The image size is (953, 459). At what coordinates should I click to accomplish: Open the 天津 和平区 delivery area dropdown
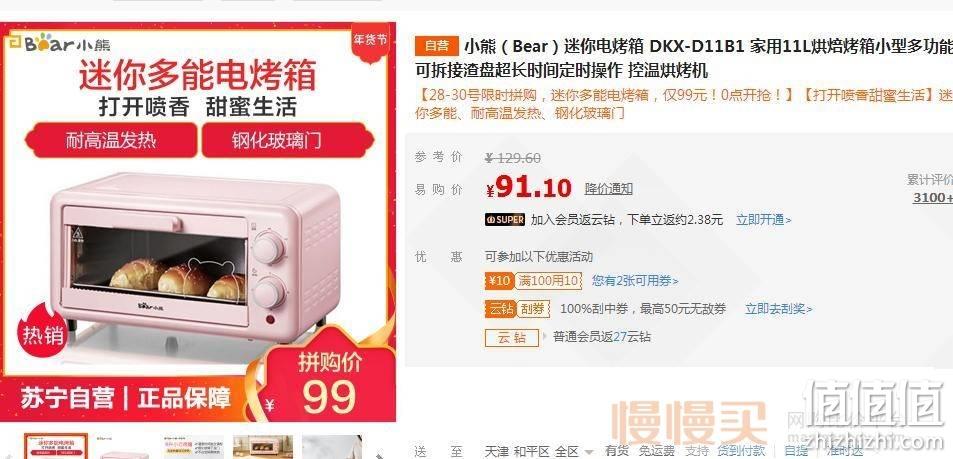[x=540, y=451]
